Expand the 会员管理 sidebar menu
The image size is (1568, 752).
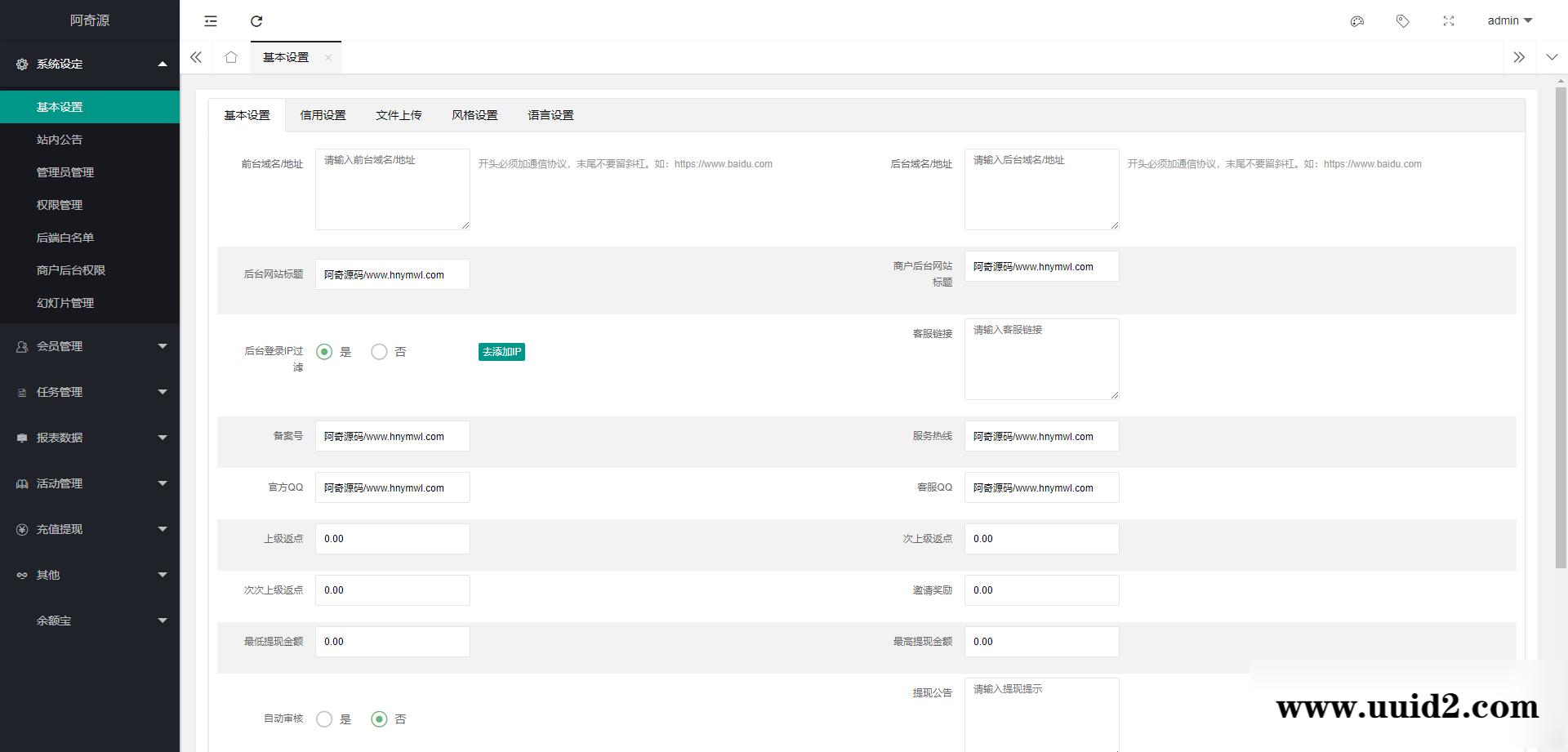pyautogui.click(x=90, y=346)
